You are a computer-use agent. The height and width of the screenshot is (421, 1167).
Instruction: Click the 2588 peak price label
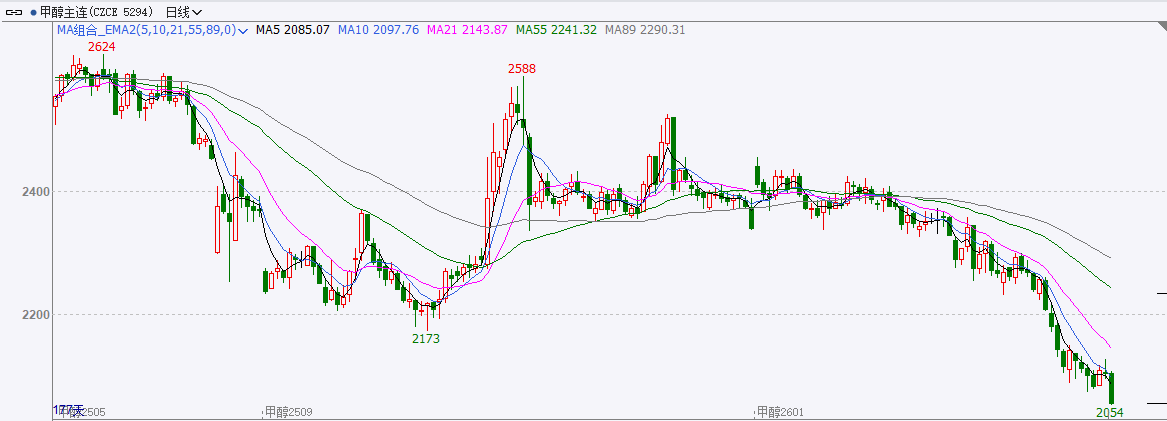click(521, 68)
